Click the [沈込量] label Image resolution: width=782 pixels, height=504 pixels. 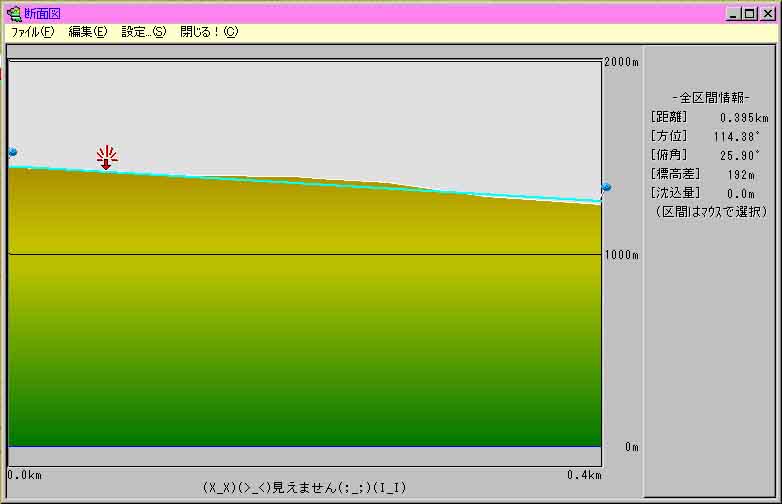pyautogui.click(x=675, y=193)
